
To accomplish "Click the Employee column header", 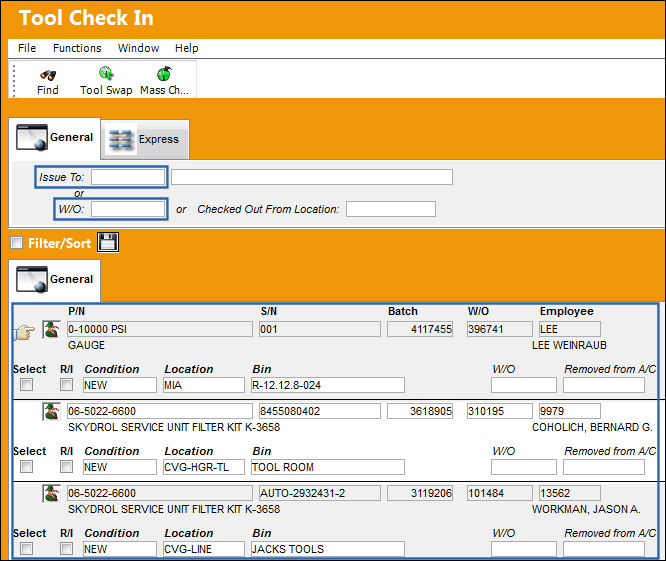I will click(x=567, y=311).
